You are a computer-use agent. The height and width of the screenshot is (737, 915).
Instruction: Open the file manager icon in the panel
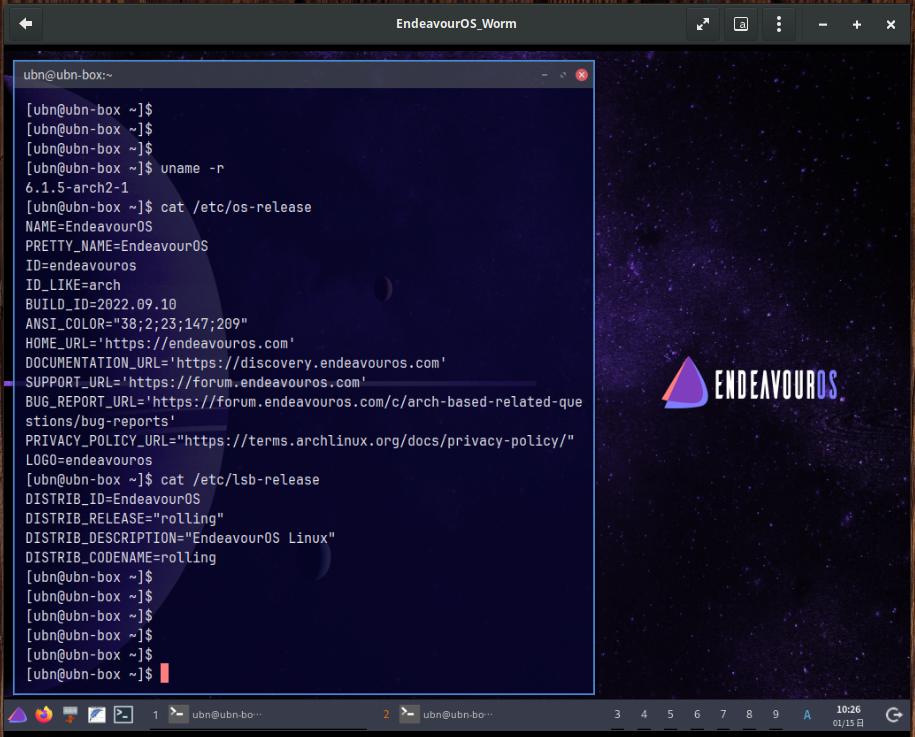coord(70,714)
